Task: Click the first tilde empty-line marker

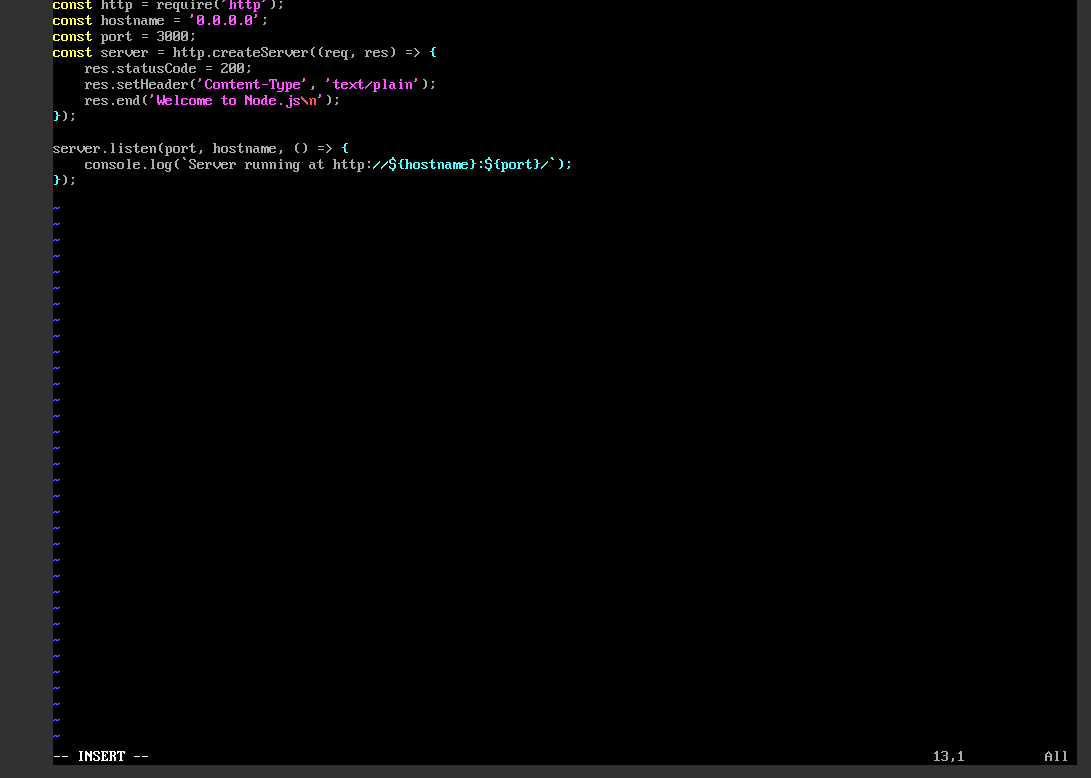Action: coord(56,209)
